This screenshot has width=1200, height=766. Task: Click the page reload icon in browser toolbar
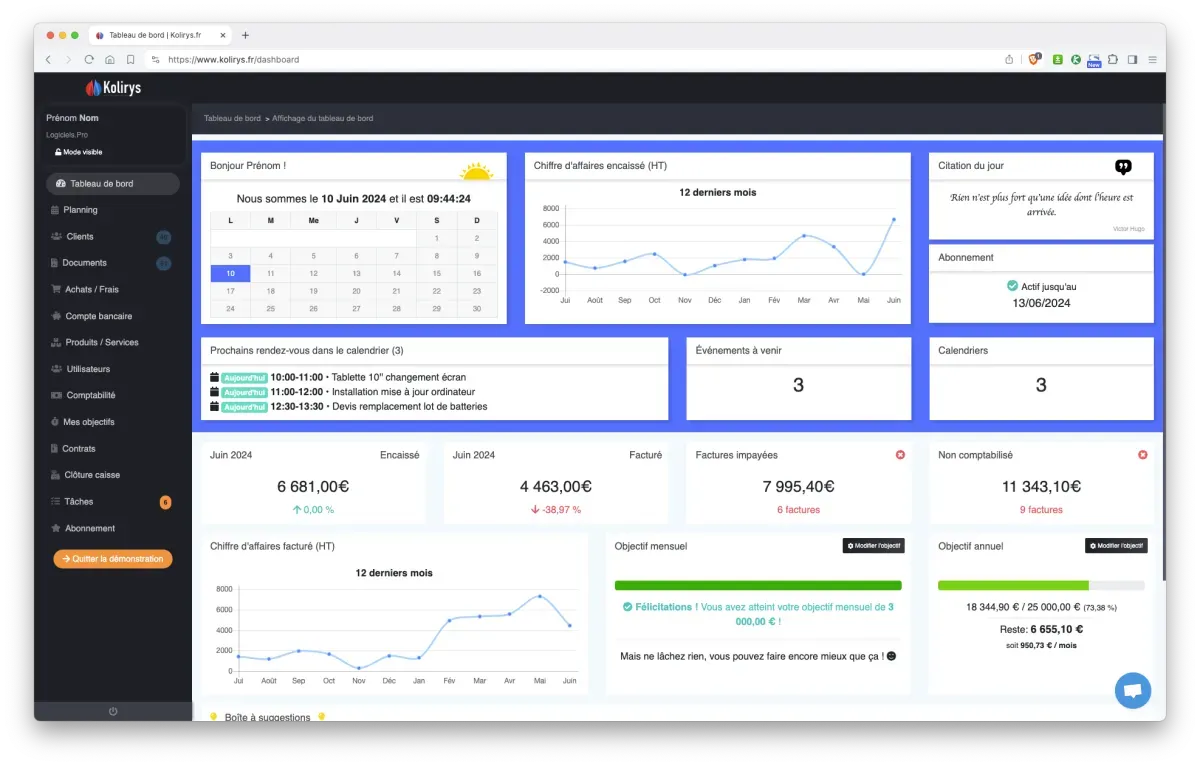pyautogui.click(x=89, y=60)
